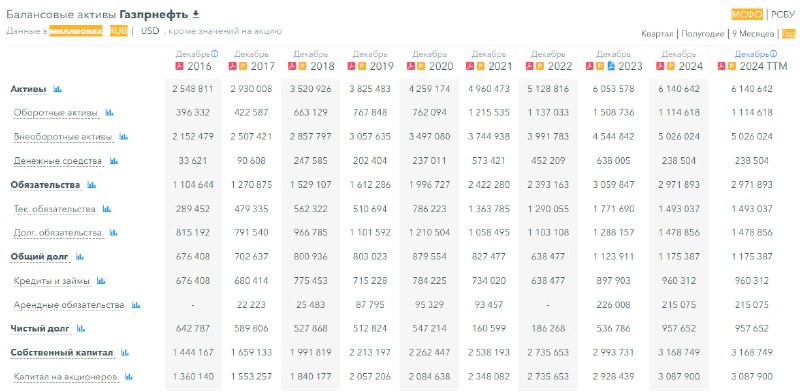Open the Арендные обязательства row link

click(x=69, y=305)
